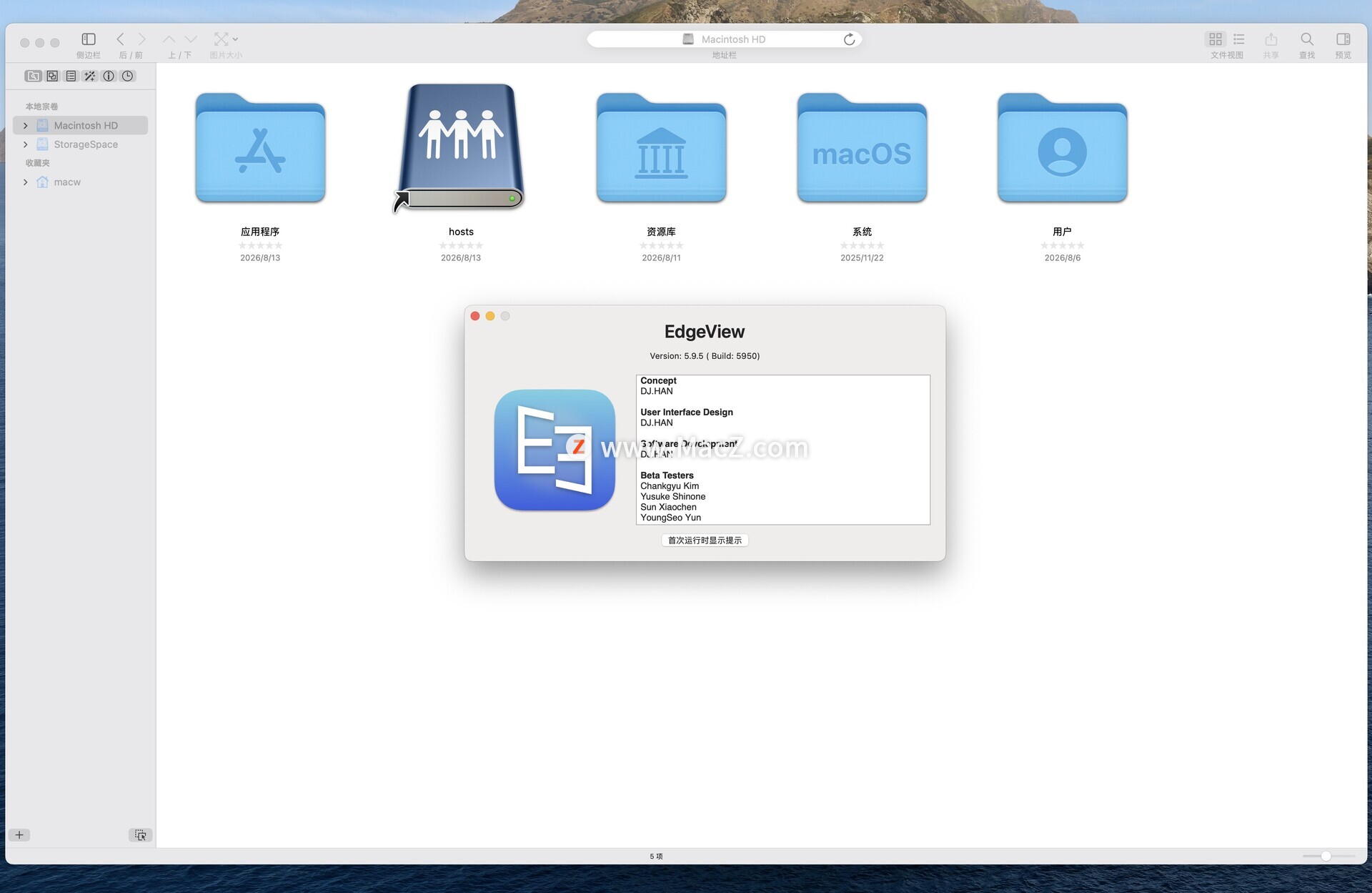Select the 用户 users folder thumbnail

1063,148
